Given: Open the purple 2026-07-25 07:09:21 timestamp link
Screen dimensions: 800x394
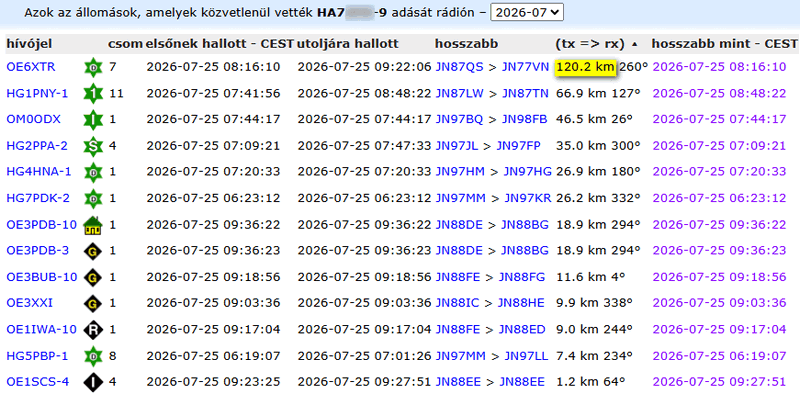Looking at the screenshot, I should [719, 146].
